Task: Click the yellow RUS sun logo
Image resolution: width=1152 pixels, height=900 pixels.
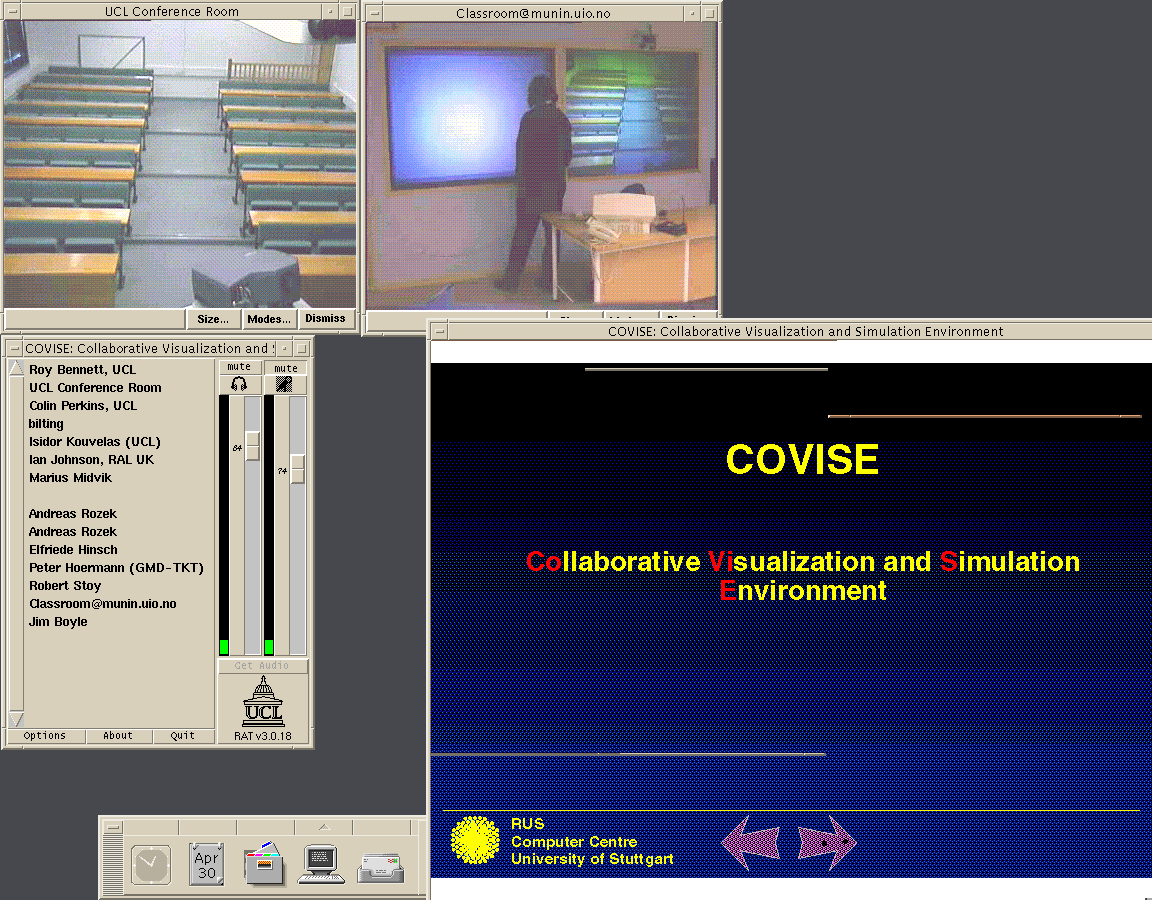Action: click(475, 840)
